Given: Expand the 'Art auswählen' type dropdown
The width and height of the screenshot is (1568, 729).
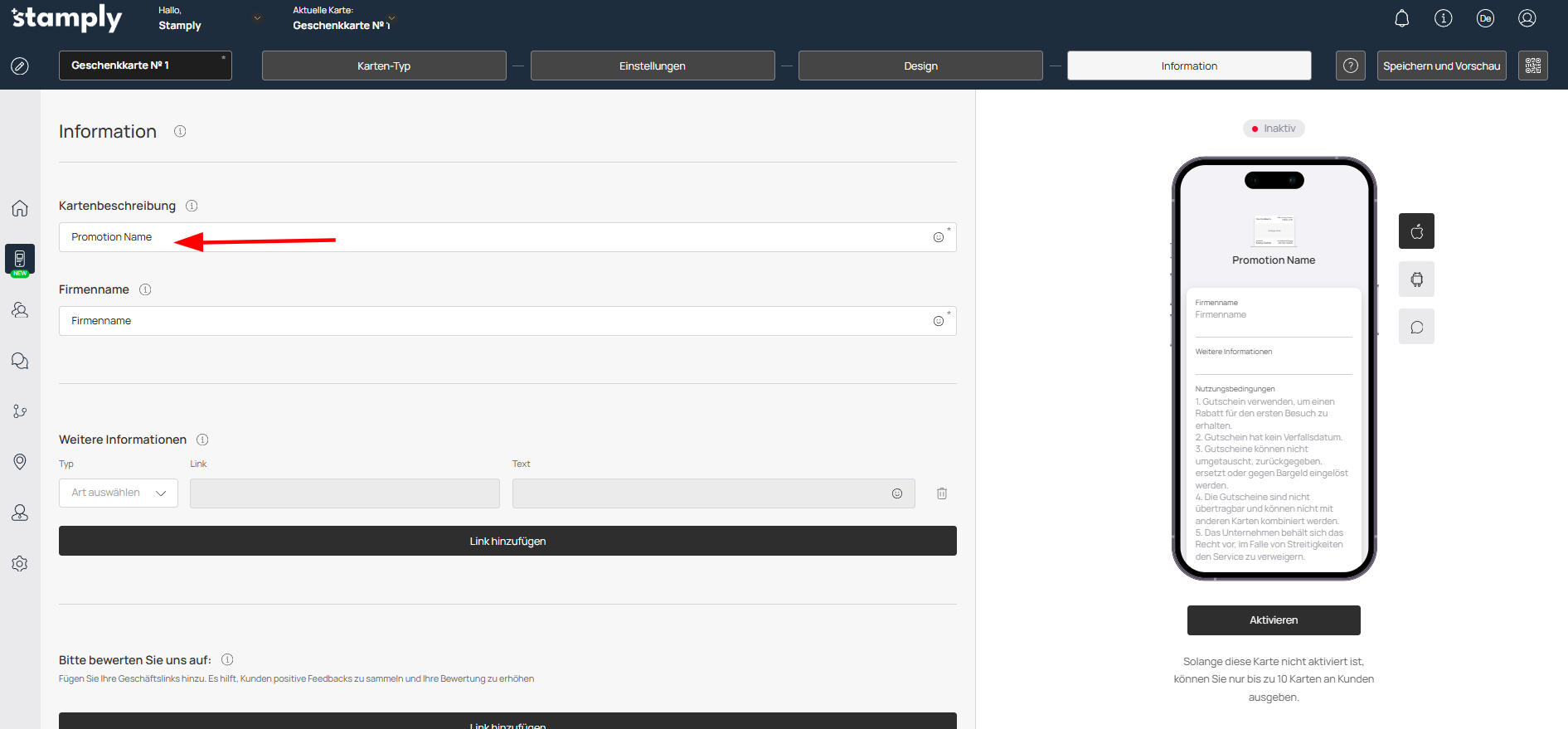Looking at the screenshot, I should [x=119, y=493].
